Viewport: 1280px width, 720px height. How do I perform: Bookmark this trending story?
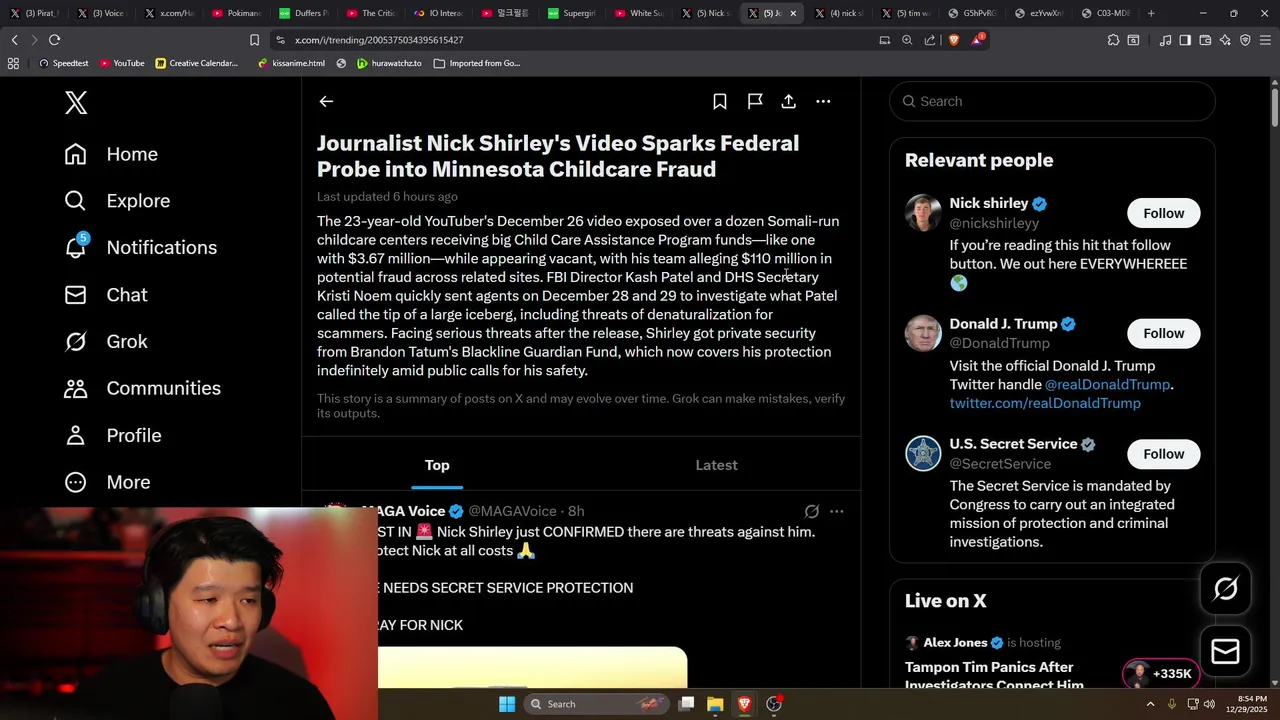point(720,101)
